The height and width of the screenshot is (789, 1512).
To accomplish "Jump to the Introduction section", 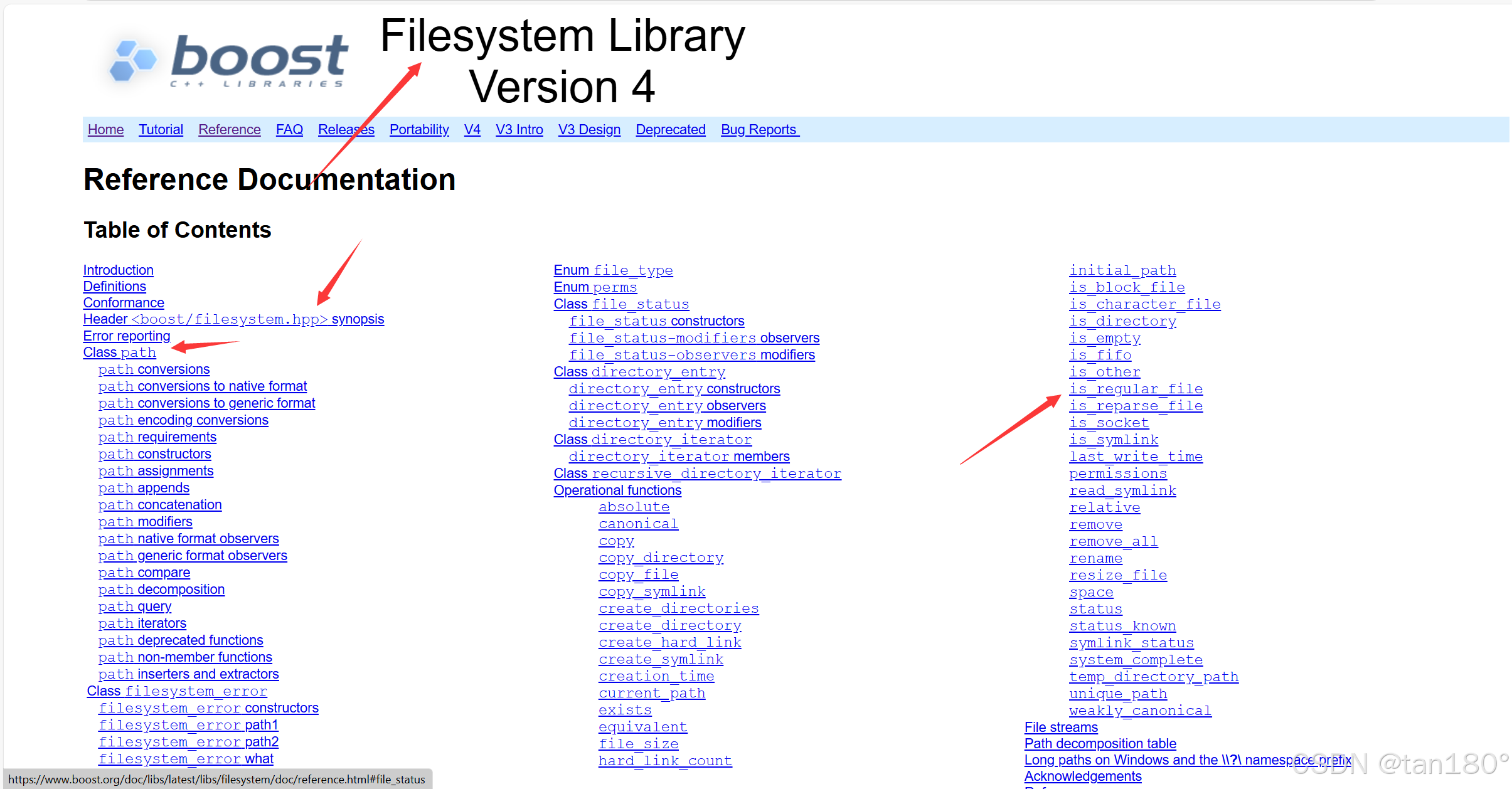I will tap(119, 270).
